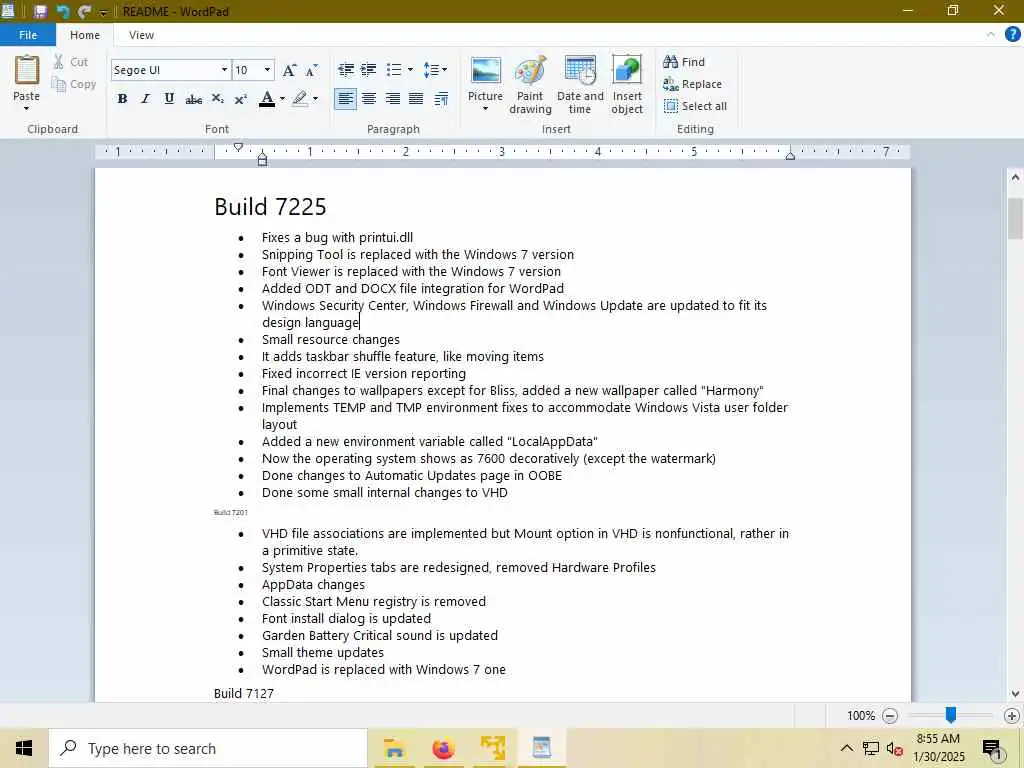Click the Paste clipboard icon
Viewport: 1024px width, 768px height.
coord(27,70)
